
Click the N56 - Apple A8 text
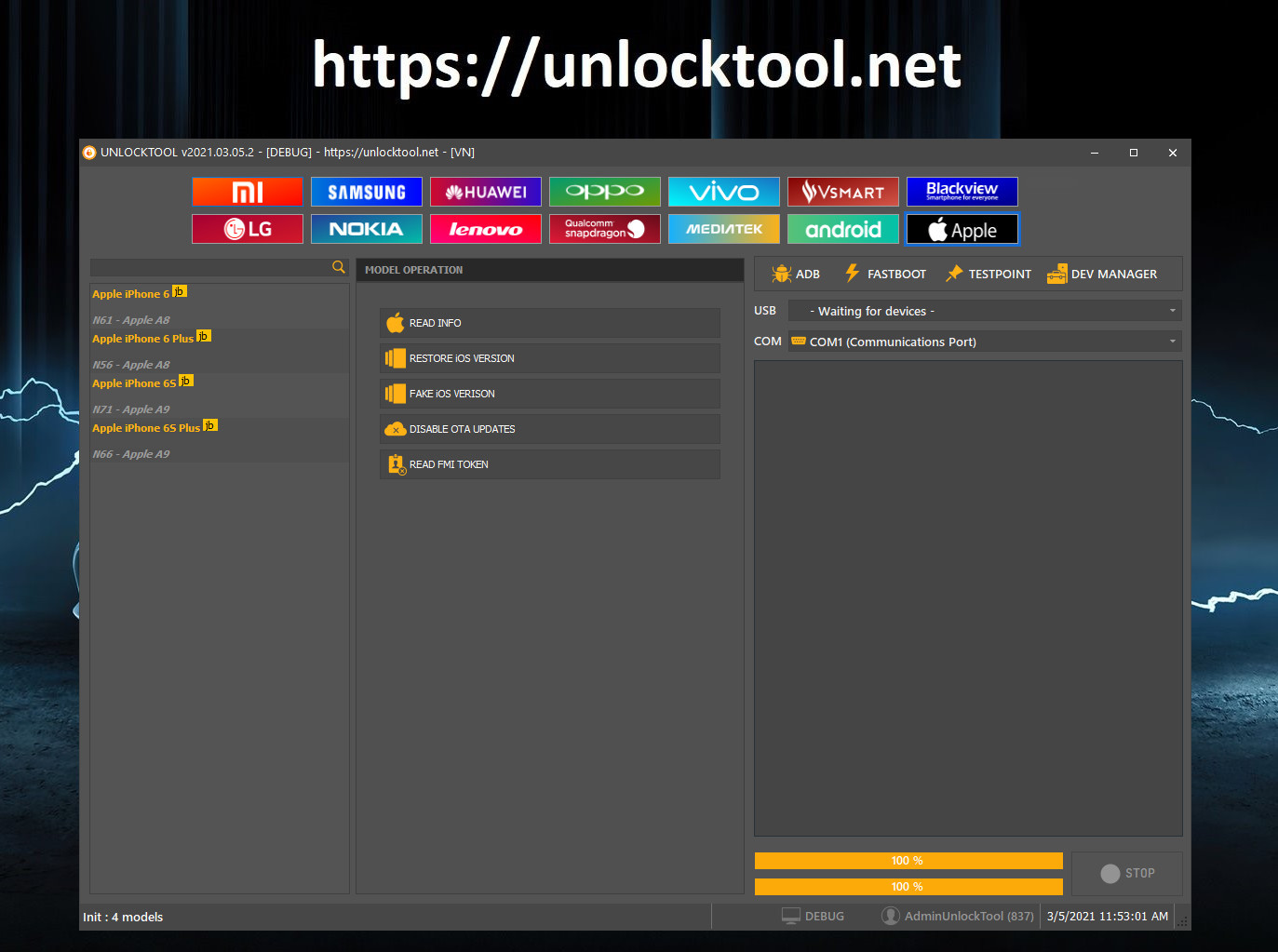tap(131, 365)
